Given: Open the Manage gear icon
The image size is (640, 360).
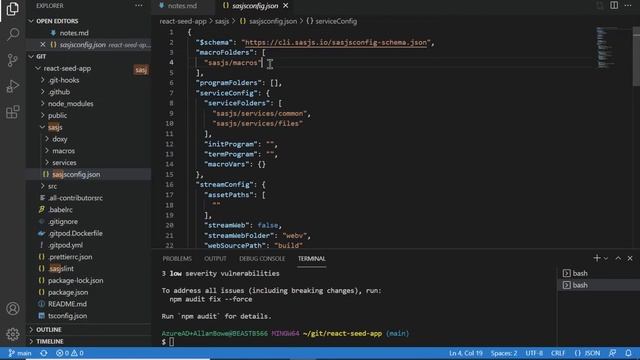Looking at the screenshot, I should pyautogui.click(x=13, y=334).
